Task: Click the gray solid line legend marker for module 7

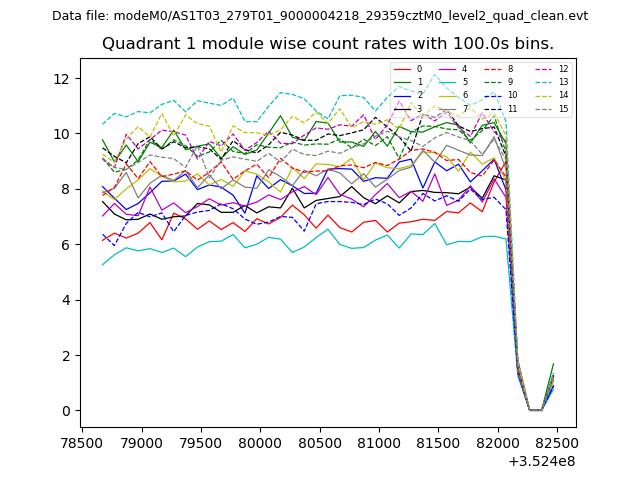Action: [448, 108]
